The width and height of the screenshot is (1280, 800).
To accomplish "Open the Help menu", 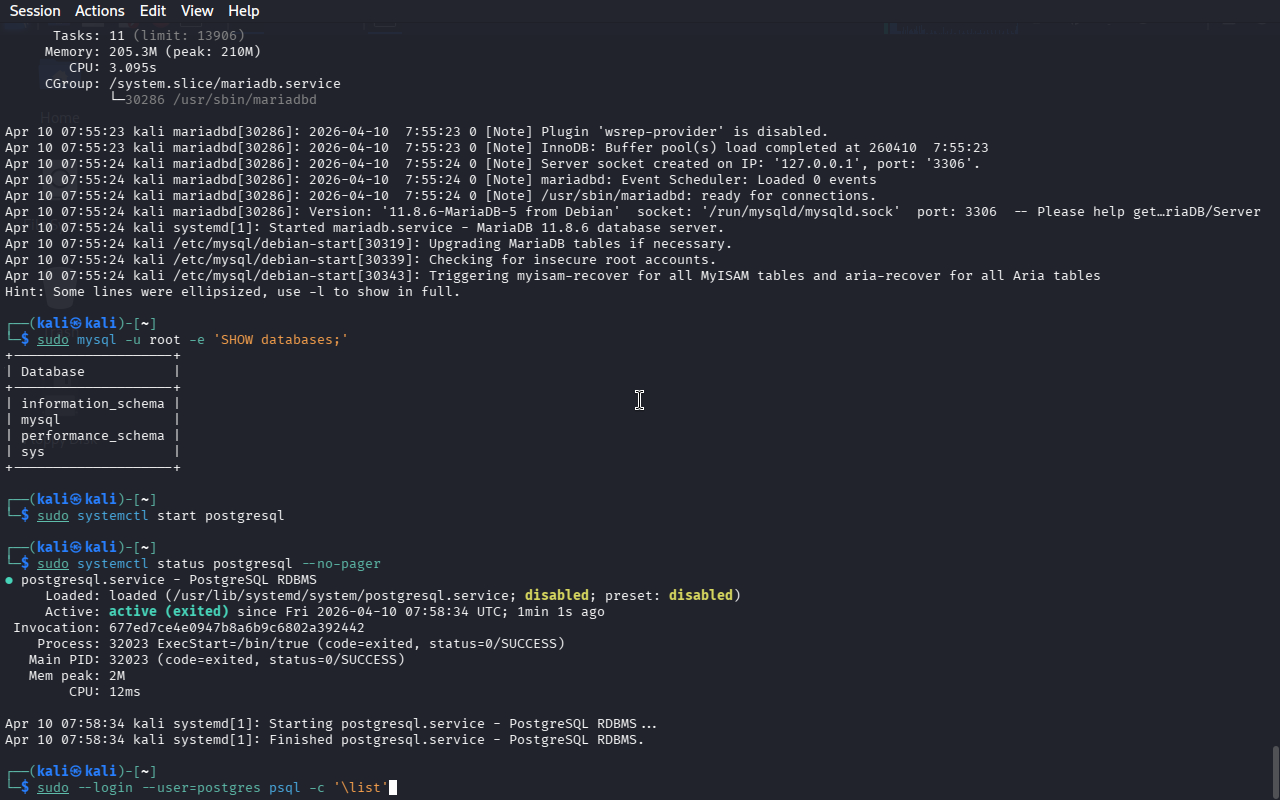I will click(243, 11).
